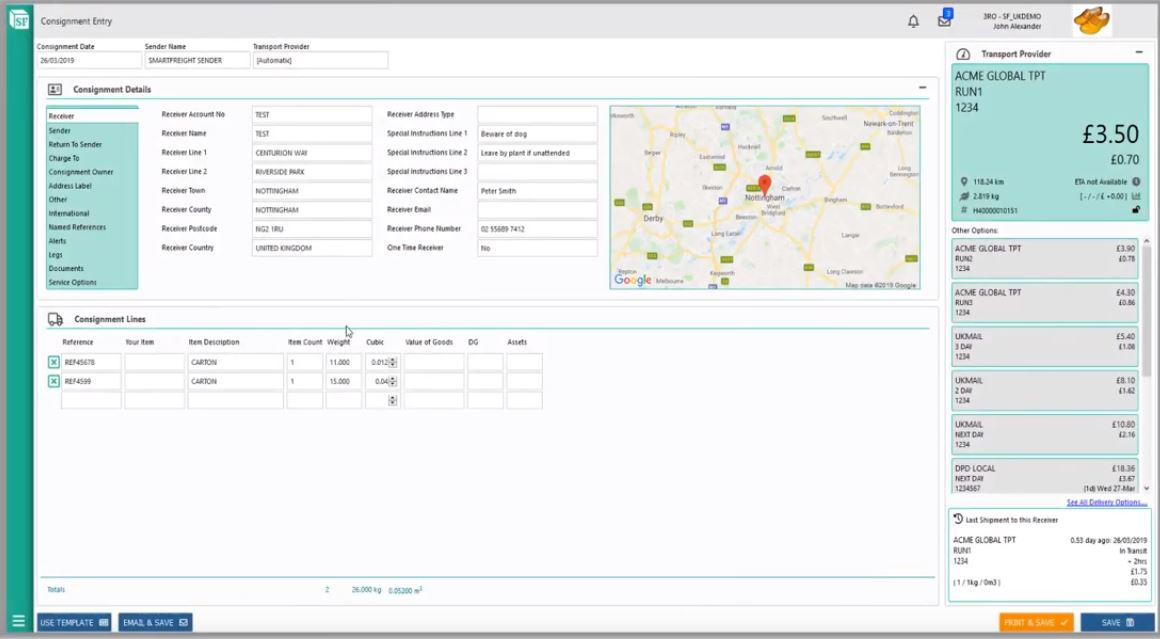Choose UKMAIL NEXT DAY option
Screen dimensions: 1160x639
pyautogui.click(x=1045, y=434)
